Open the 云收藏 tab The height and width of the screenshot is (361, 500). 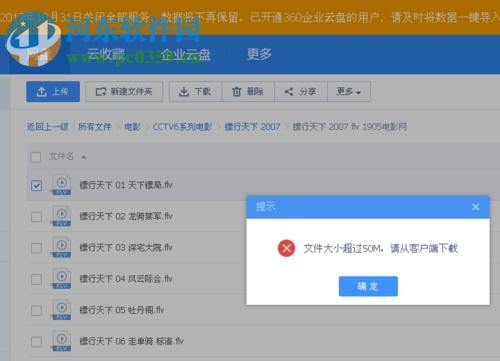coord(106,54)
